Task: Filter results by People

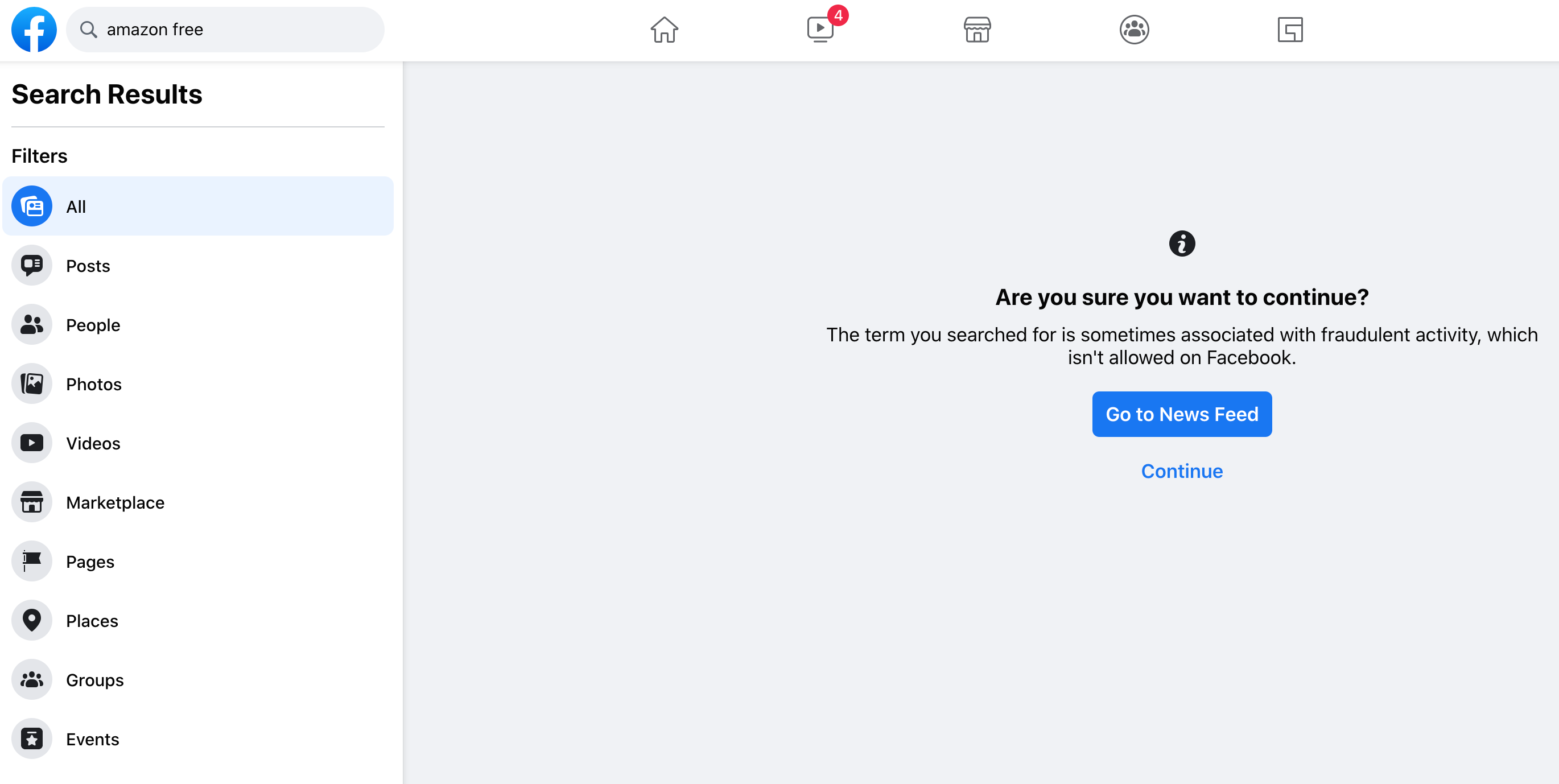Action: tap(93, 325)
